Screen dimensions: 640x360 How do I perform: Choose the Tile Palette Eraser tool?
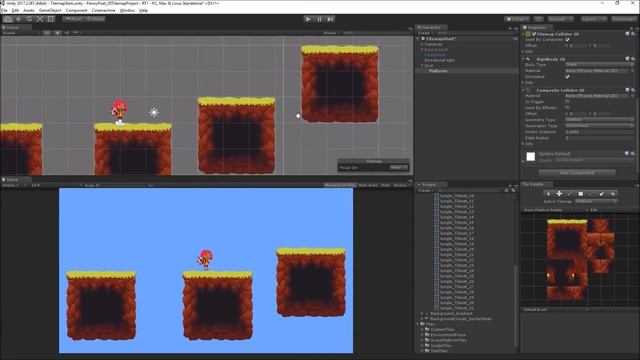[602, 194]
